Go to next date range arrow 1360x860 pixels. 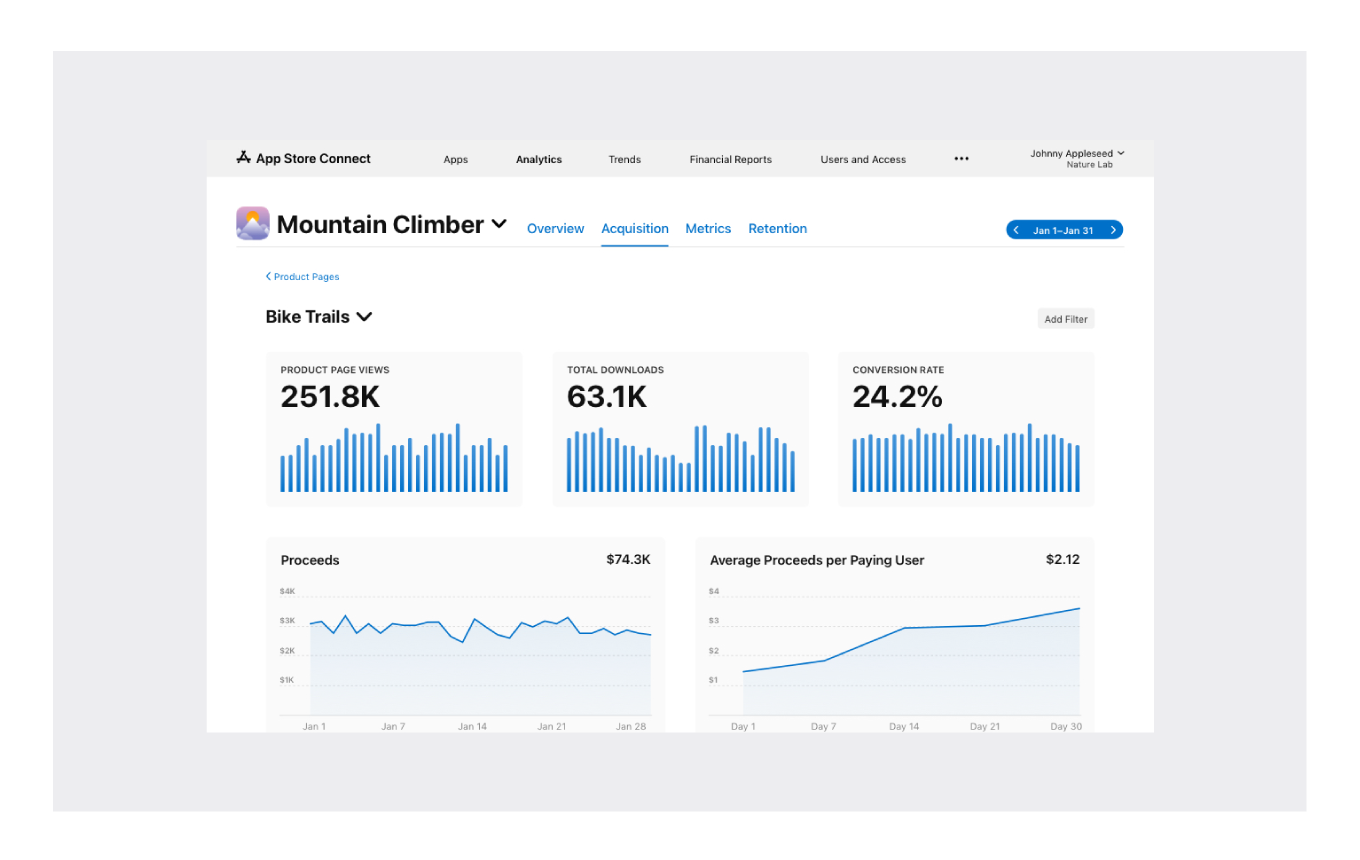point(1113,230)
